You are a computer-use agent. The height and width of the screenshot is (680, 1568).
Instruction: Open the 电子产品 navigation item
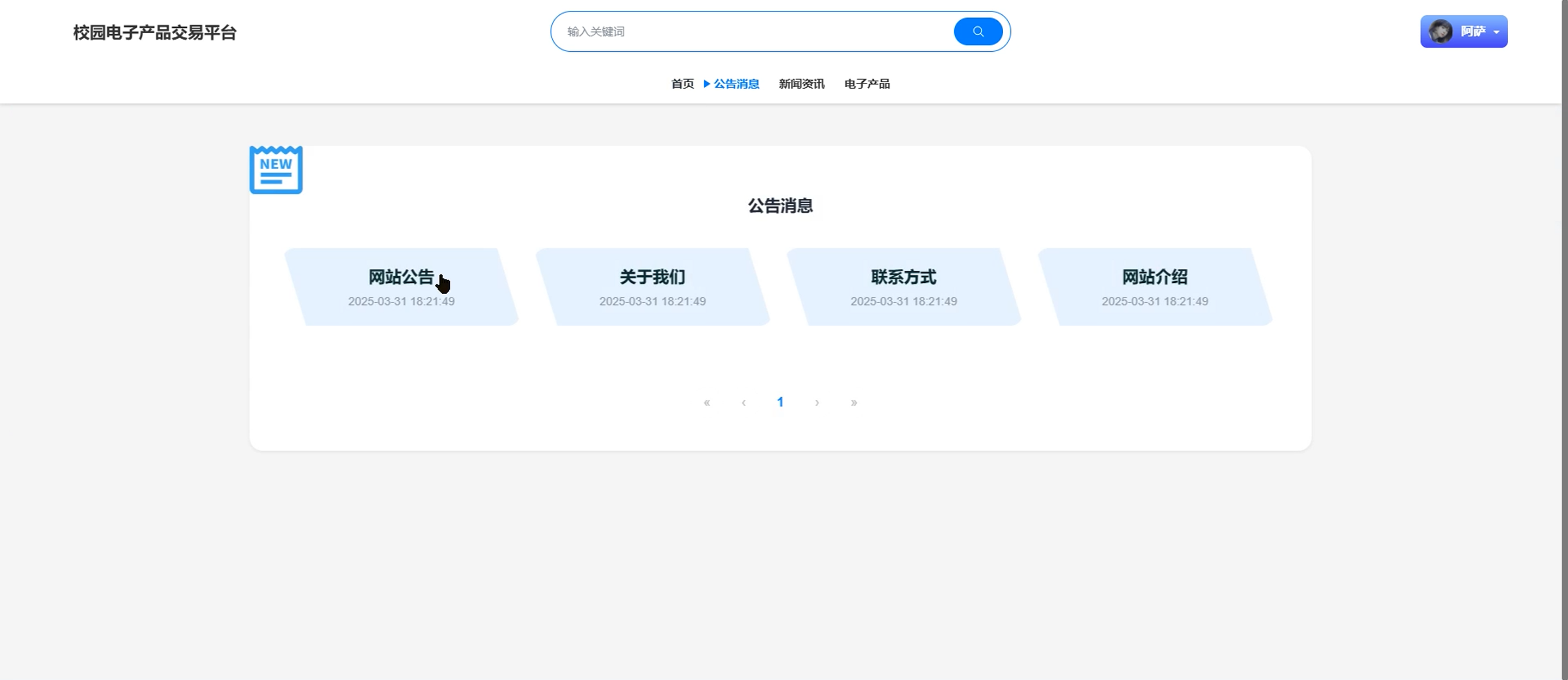coord(867,84)
